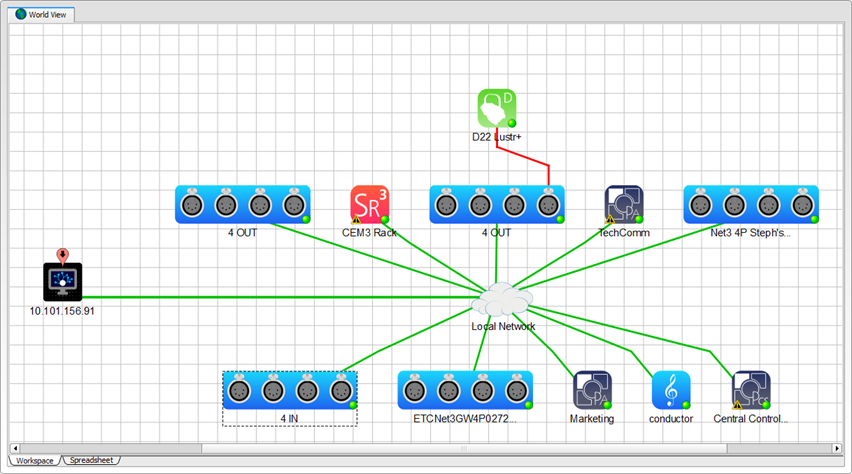Click the conductor treble clef icon
The height and width of the screenshot is (474, 852).
pyautogui.click(x=671, y=390)
